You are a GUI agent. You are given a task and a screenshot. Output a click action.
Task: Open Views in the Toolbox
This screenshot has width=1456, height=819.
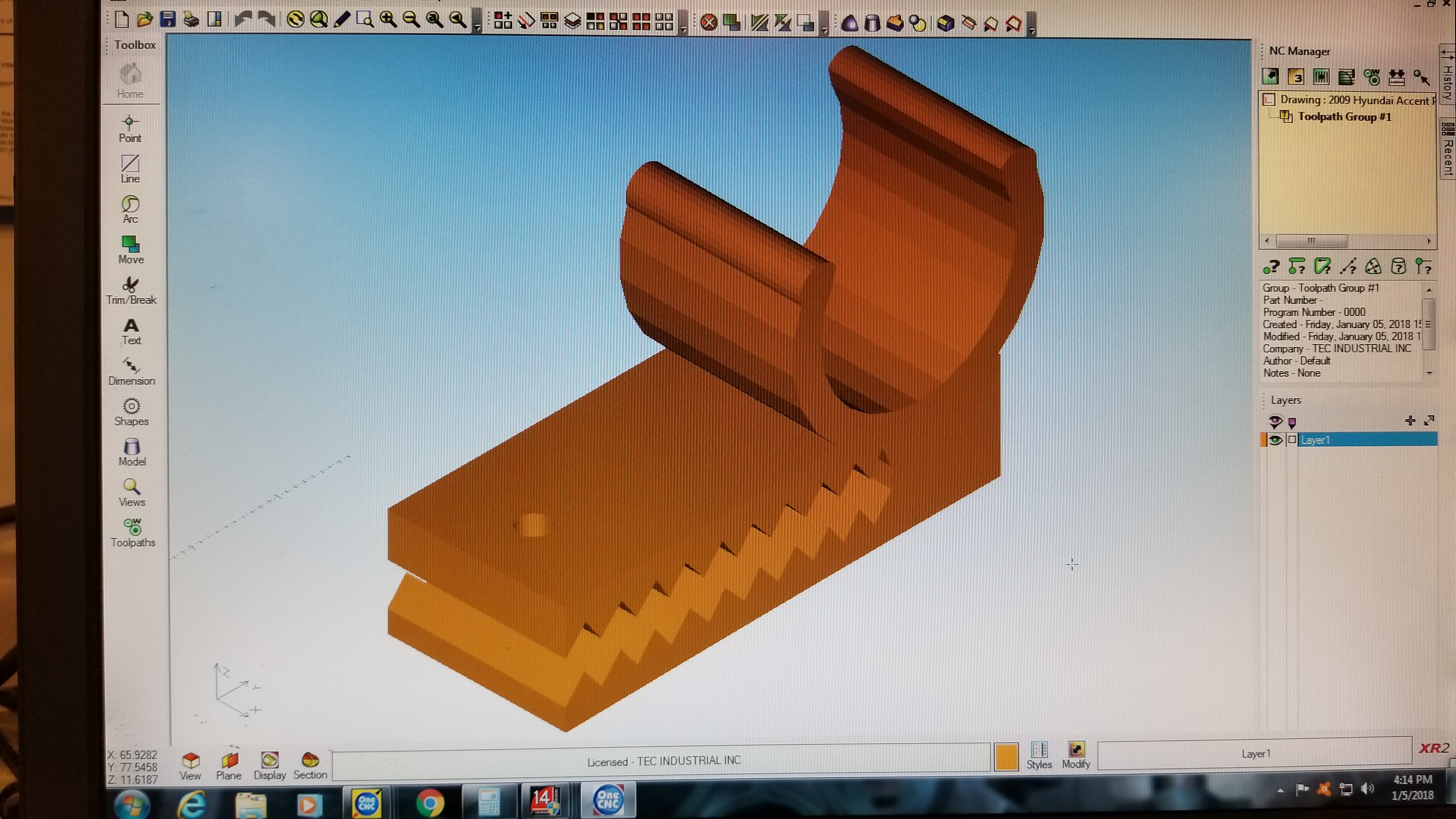(132, 493)
